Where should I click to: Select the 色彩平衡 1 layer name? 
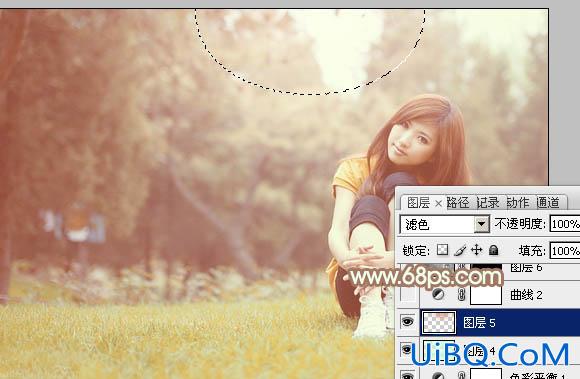(x=538, y=375)
